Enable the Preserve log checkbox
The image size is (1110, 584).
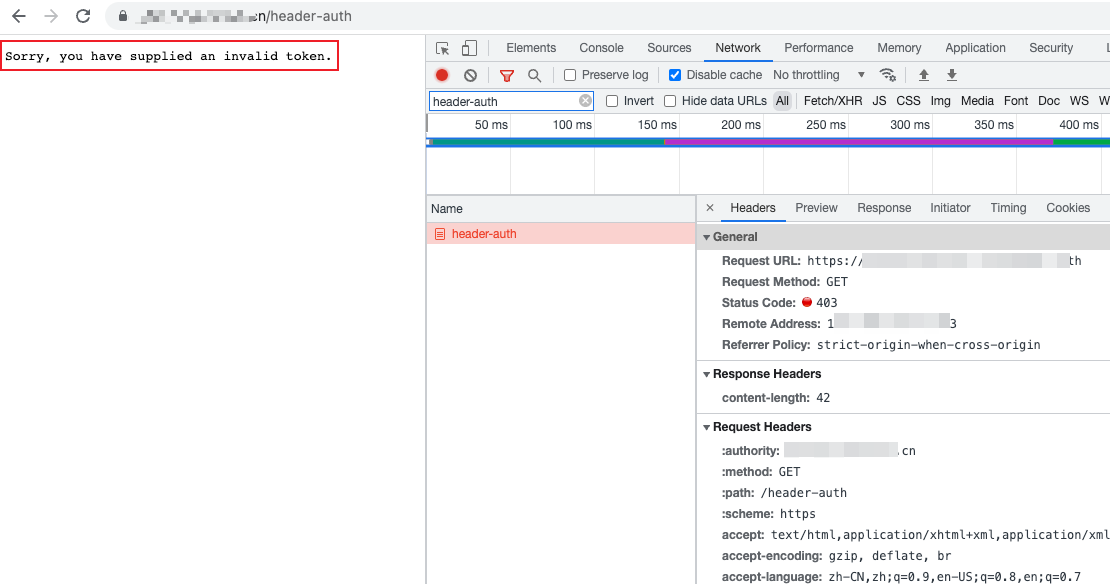pyautogui.click(x=570, y=75)
